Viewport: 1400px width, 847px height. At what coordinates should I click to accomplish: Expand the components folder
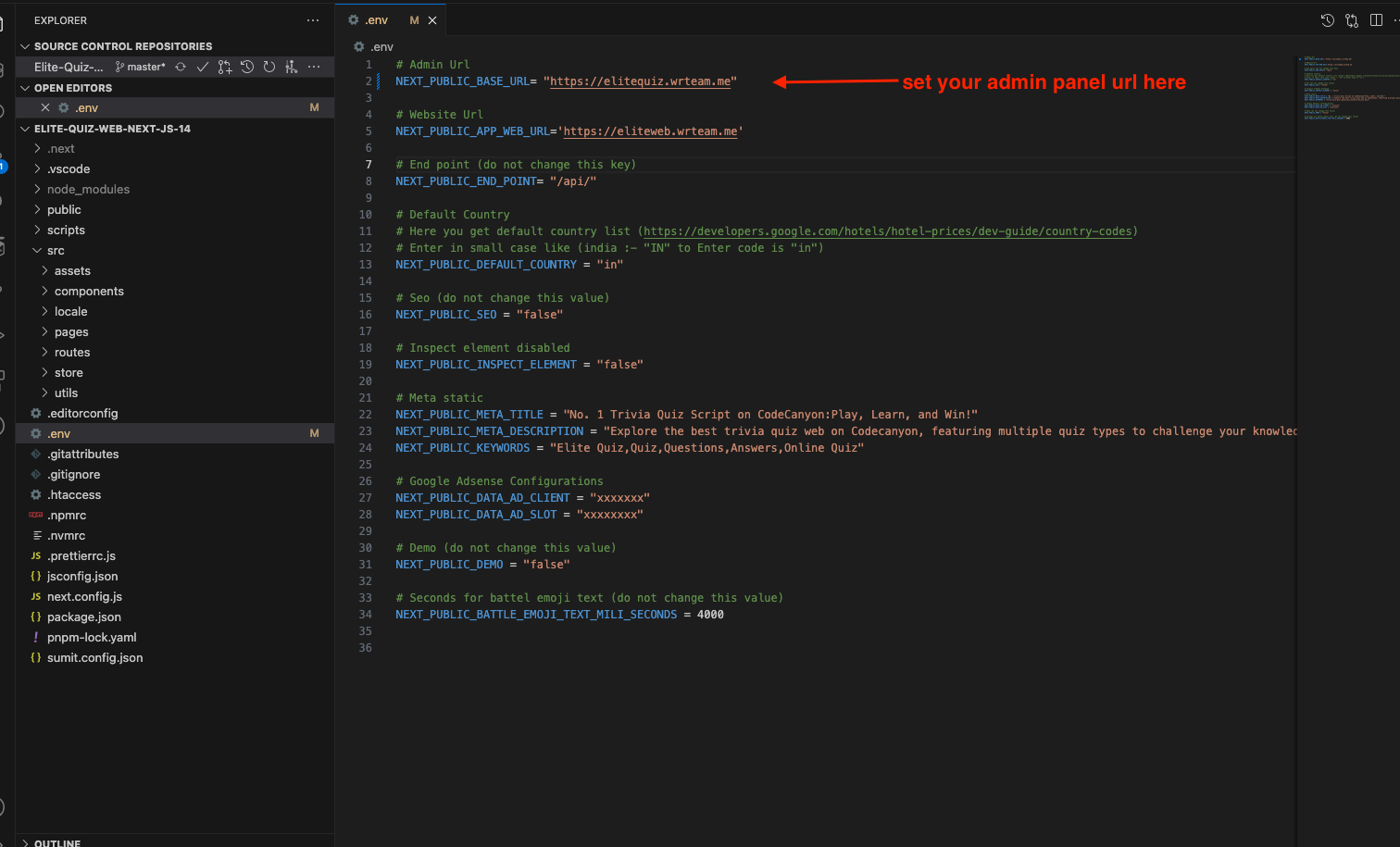(x=88, y=291)
